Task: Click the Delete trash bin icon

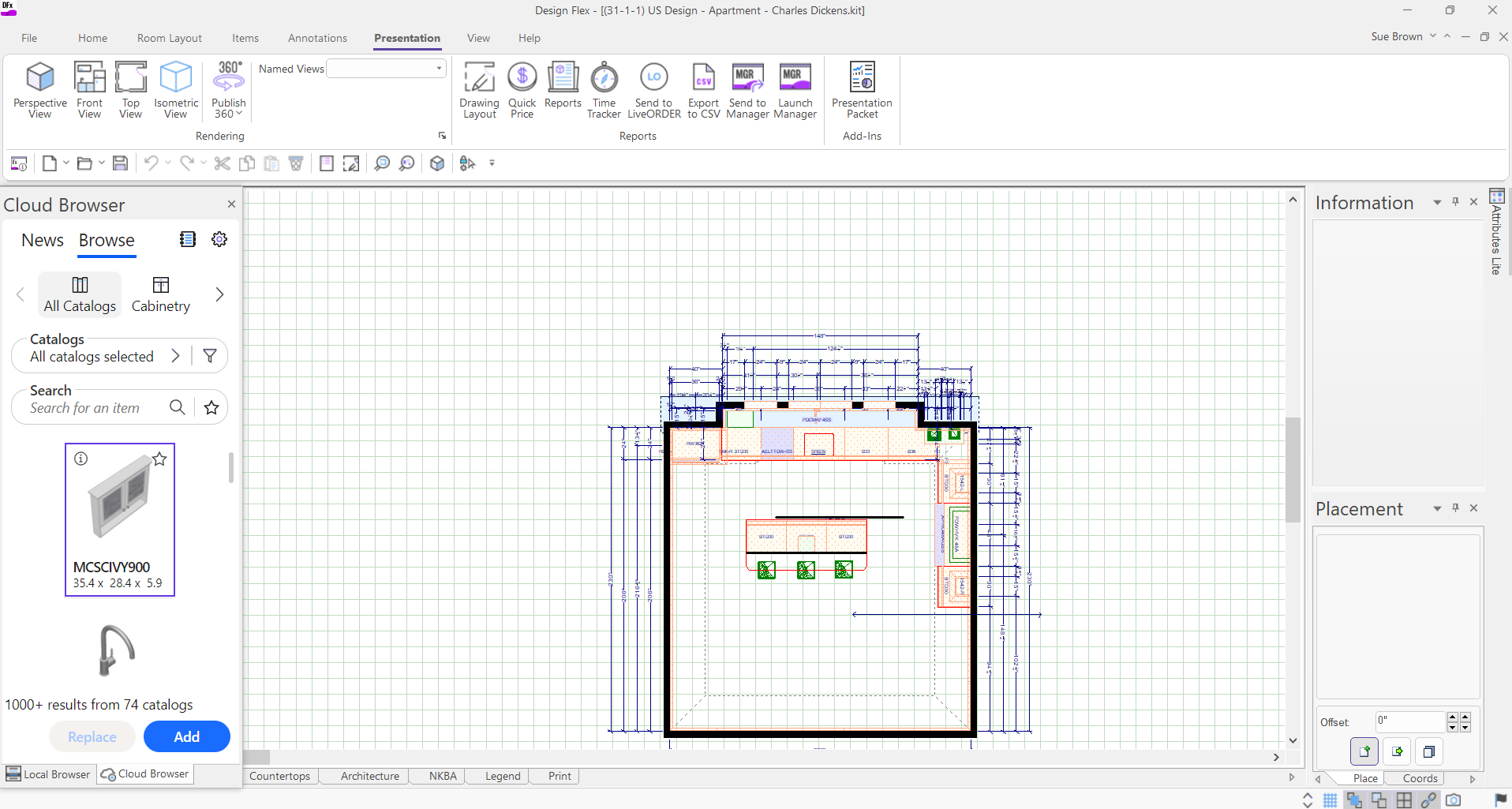Action: pyautogui.click(x=297, y=163)
